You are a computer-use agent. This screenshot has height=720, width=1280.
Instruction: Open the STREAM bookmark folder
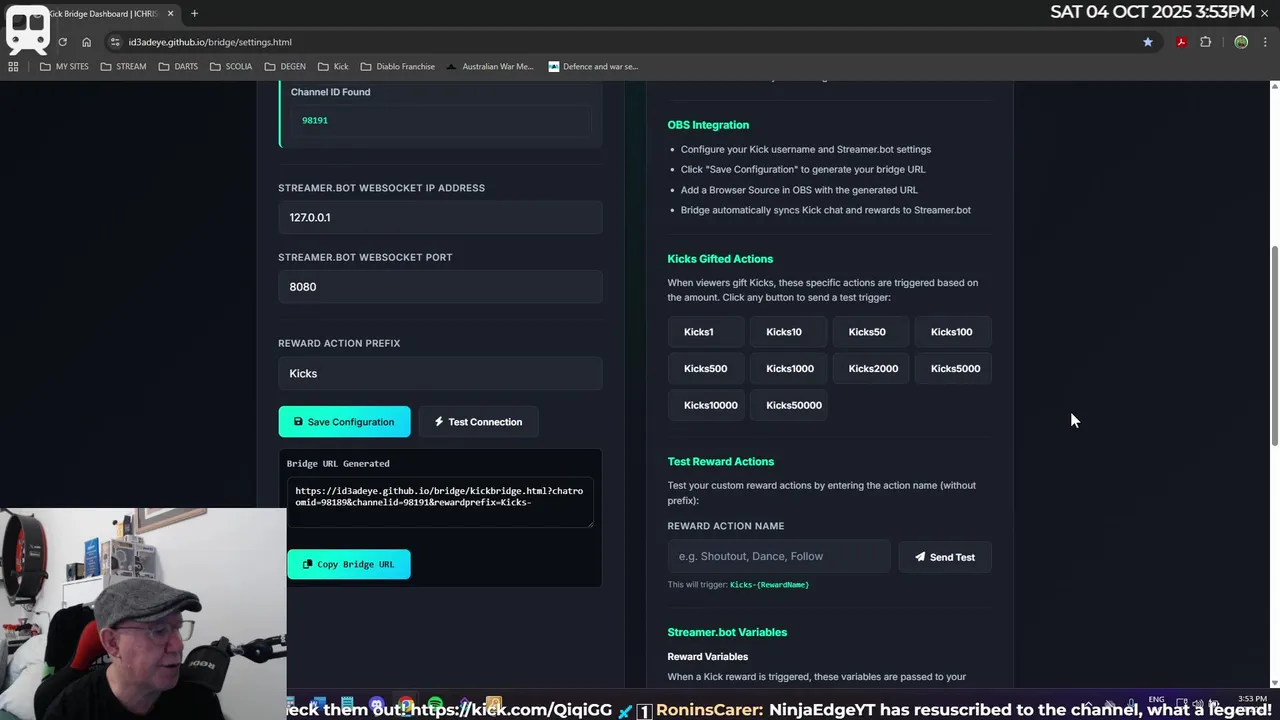[123, 67]
